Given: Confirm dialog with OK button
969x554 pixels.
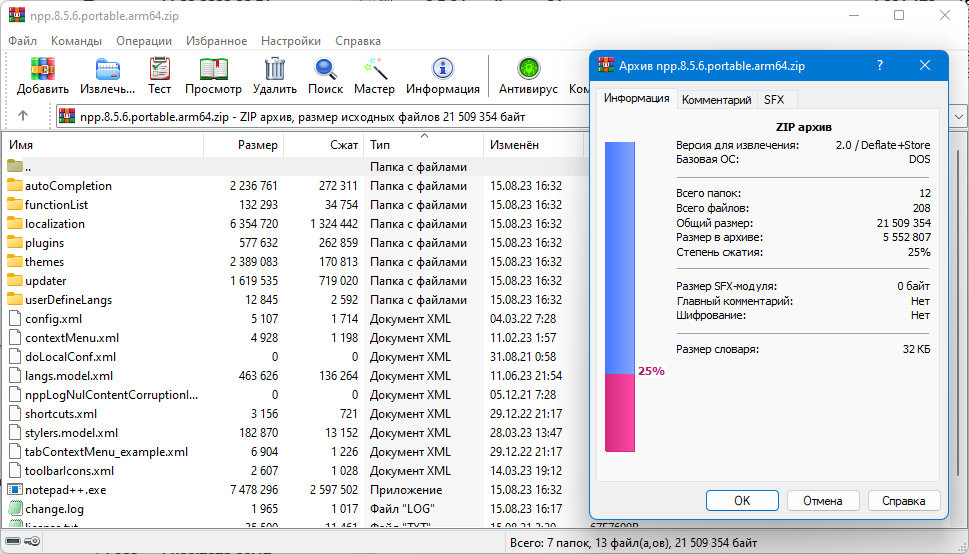Looking at the screenshot, I should click(742, 500).
